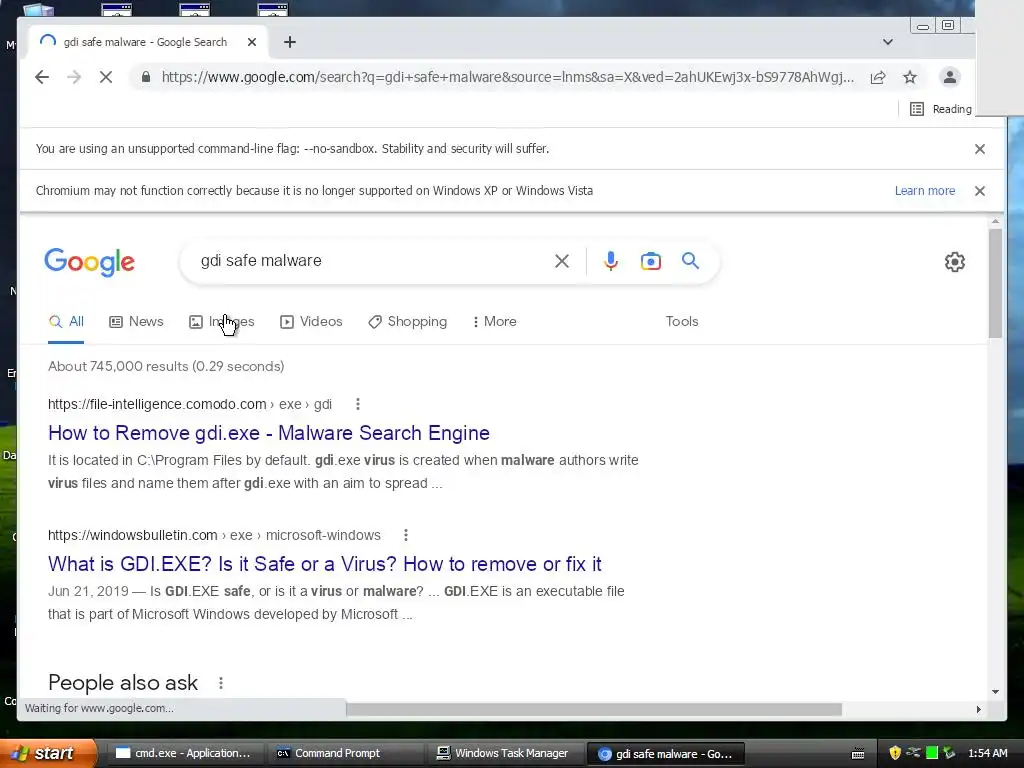The height and width of the screenshot is (768, 1024).
Task: Open the Chrome profile avatar menu
Action: (950, 77)
